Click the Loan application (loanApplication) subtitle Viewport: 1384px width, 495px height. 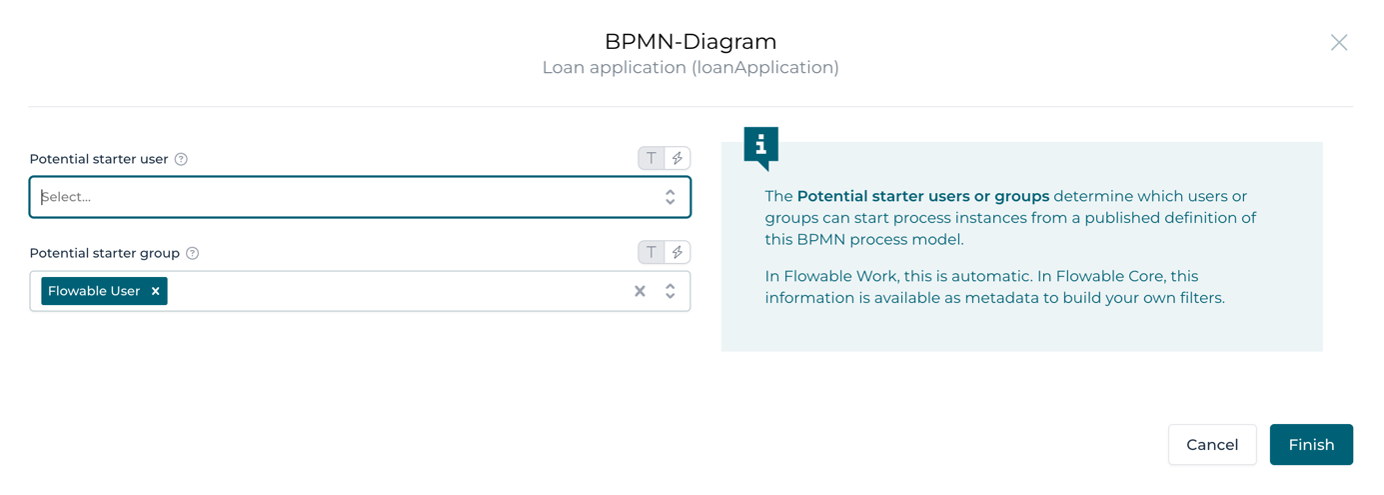point(690,68)
